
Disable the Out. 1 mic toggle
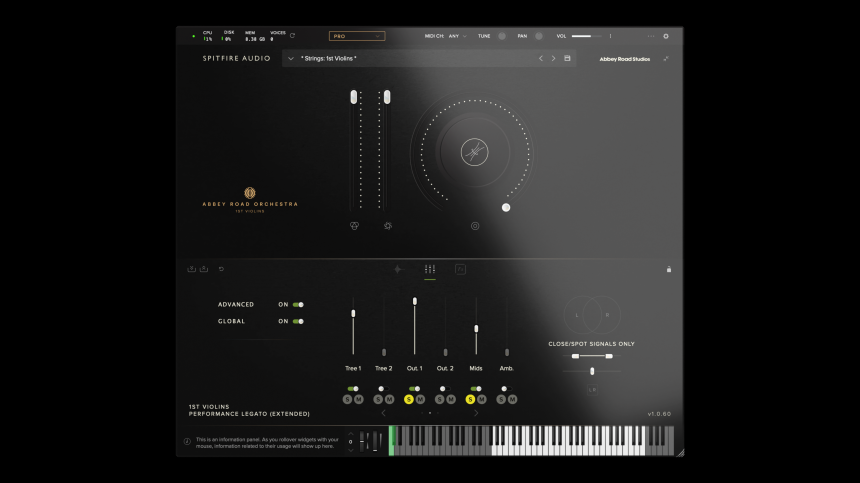[415, 389]
